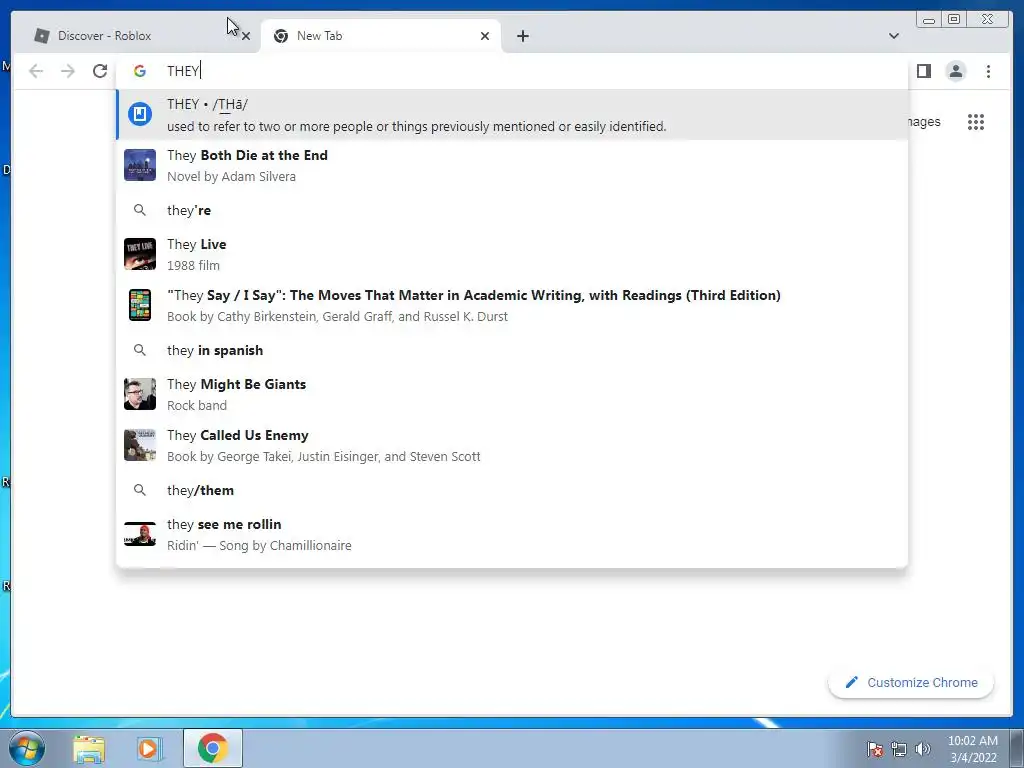Choose They Live 1988 film suggestion
This screenshot has width=1024, height=768.
click(512, 254)
